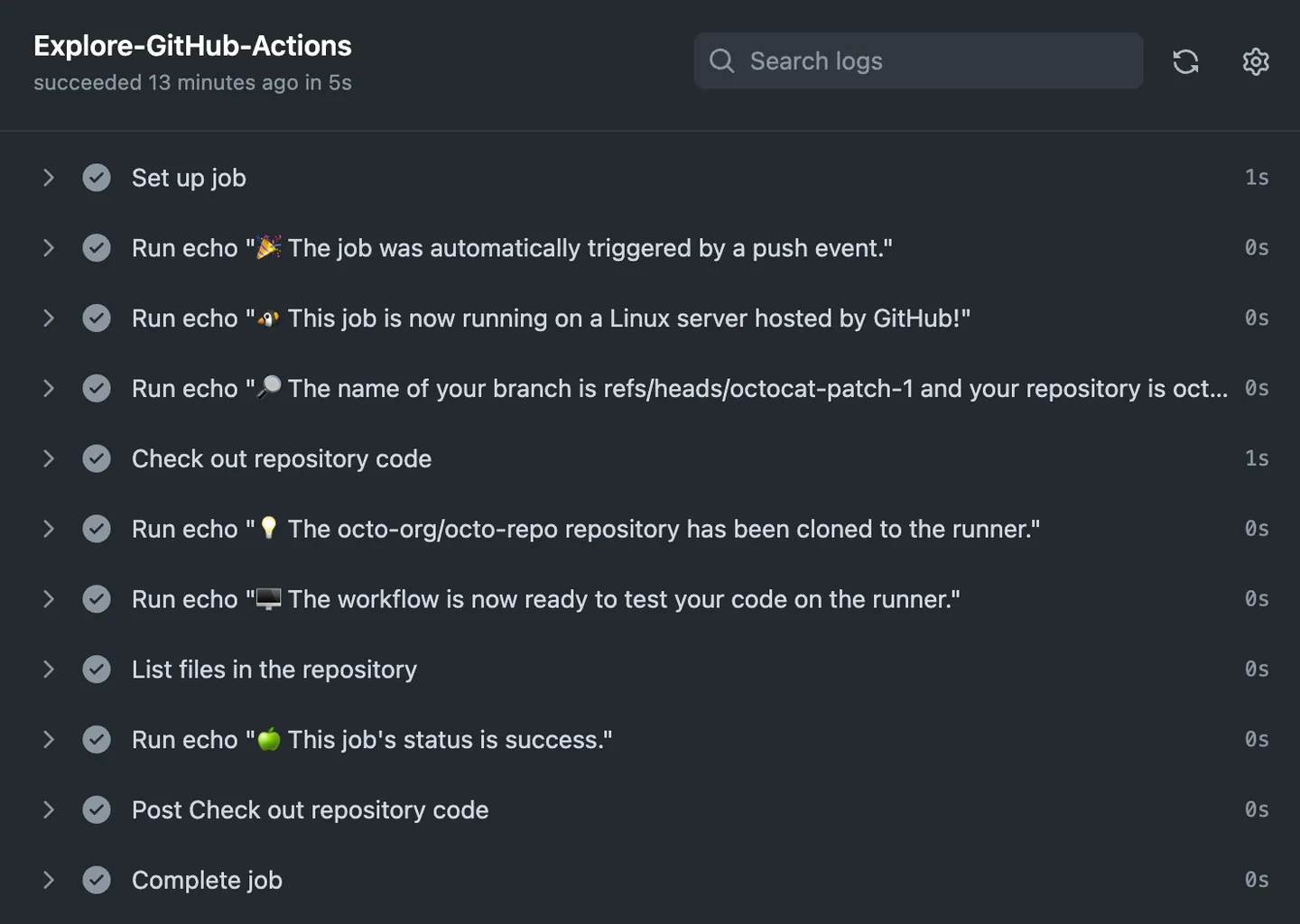Expand the branch name echo step
This screenshot has width=1300, height=924.
click(49, 388)
